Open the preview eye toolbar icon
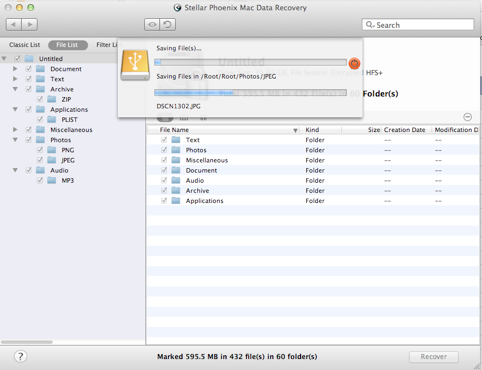Viewport: 482px width, 370px height. (x=152, y=24)
